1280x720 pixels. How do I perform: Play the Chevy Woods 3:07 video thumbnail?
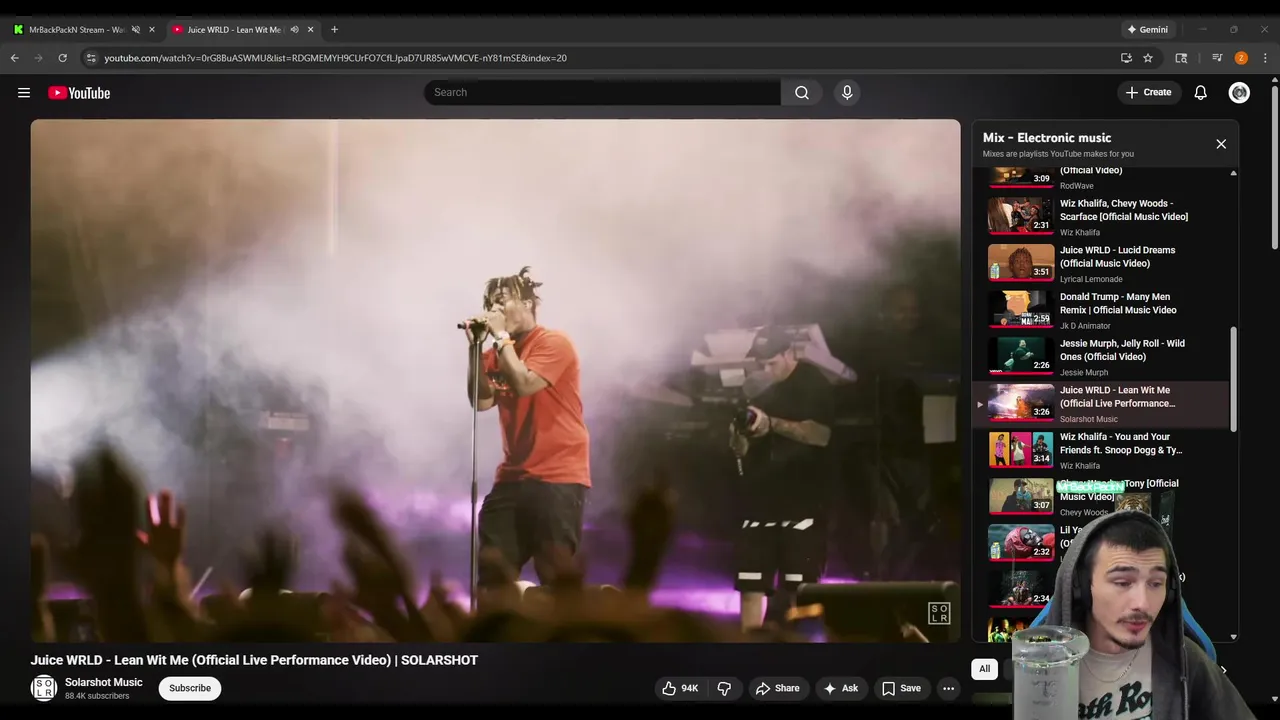[1021, 497]
